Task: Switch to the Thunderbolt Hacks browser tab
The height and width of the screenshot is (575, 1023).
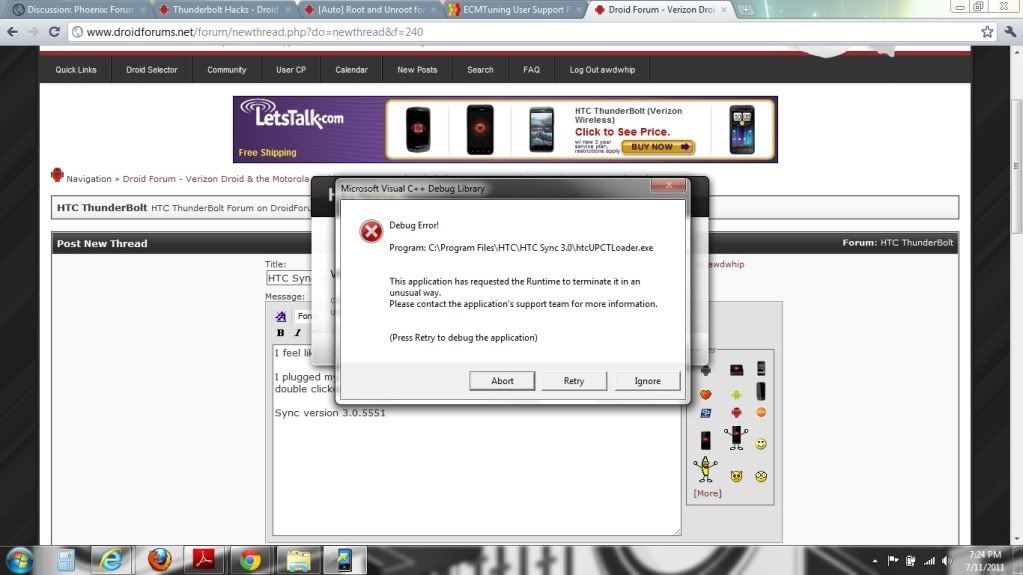Action: click(x=224, y=10)
